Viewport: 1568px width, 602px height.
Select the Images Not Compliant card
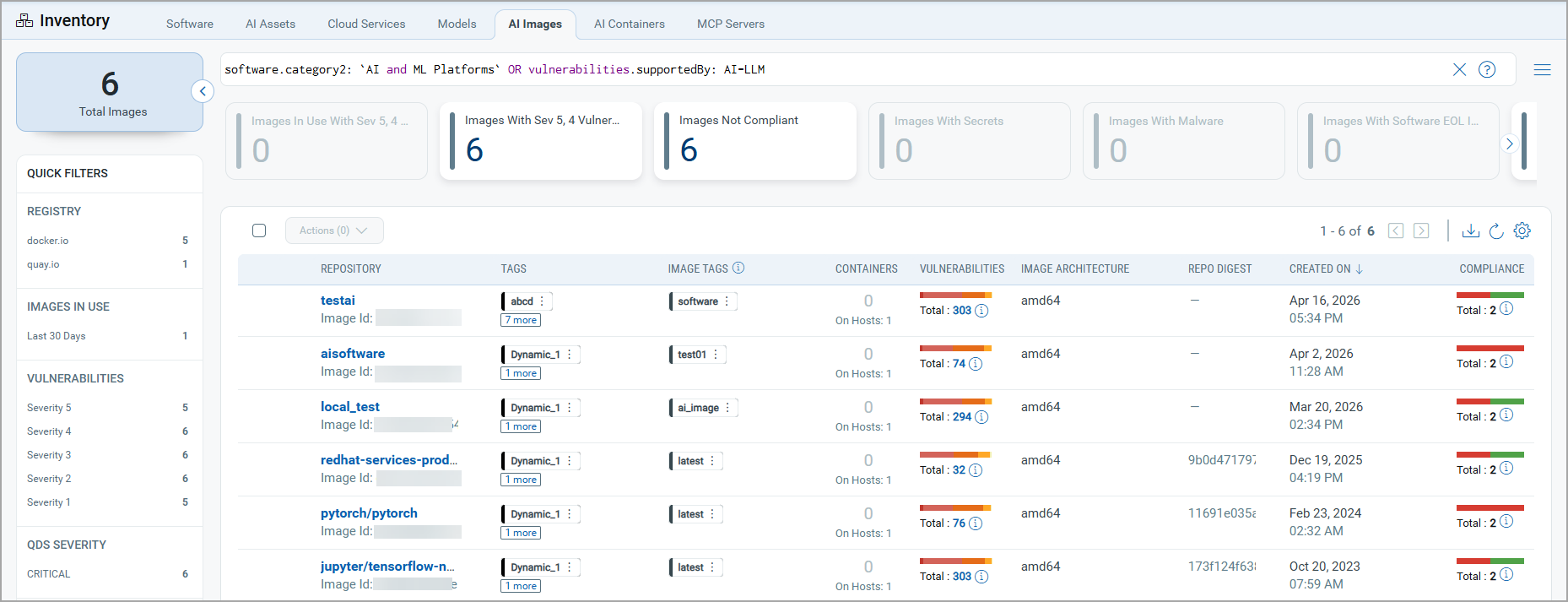coord(755,141)
